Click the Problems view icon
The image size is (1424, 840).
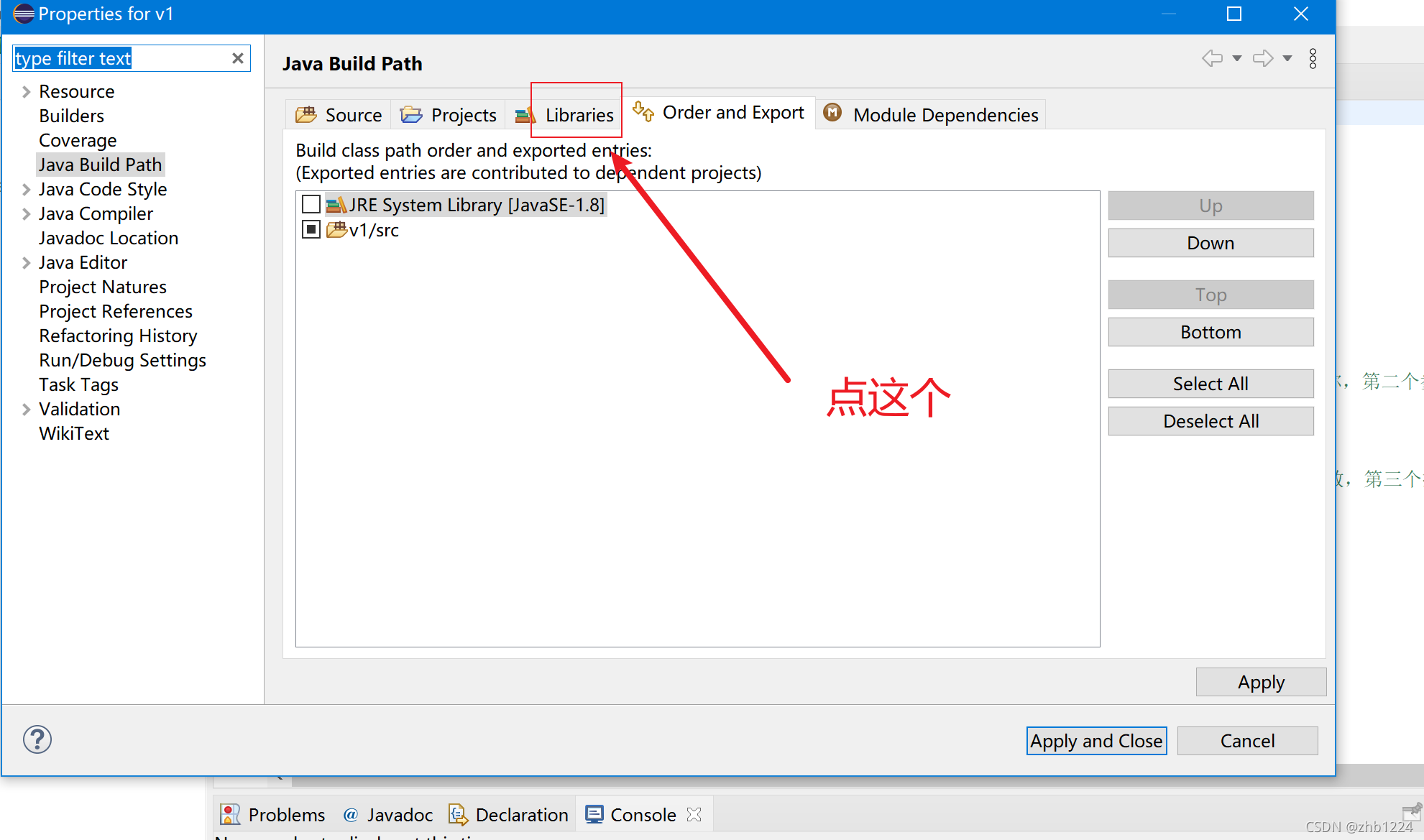point(230,814)
